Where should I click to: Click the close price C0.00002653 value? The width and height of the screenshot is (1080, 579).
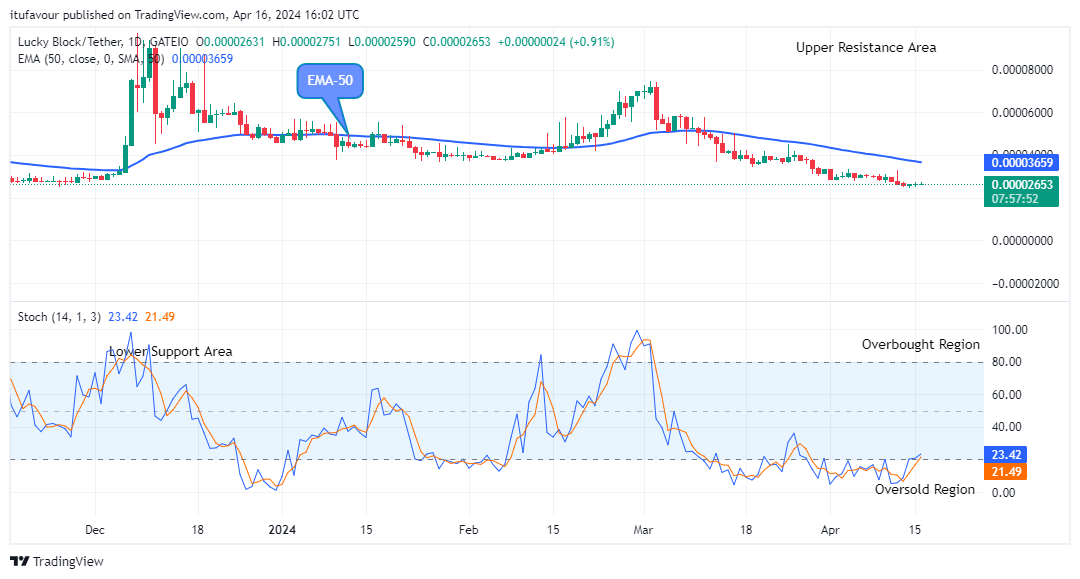(457, 42)
